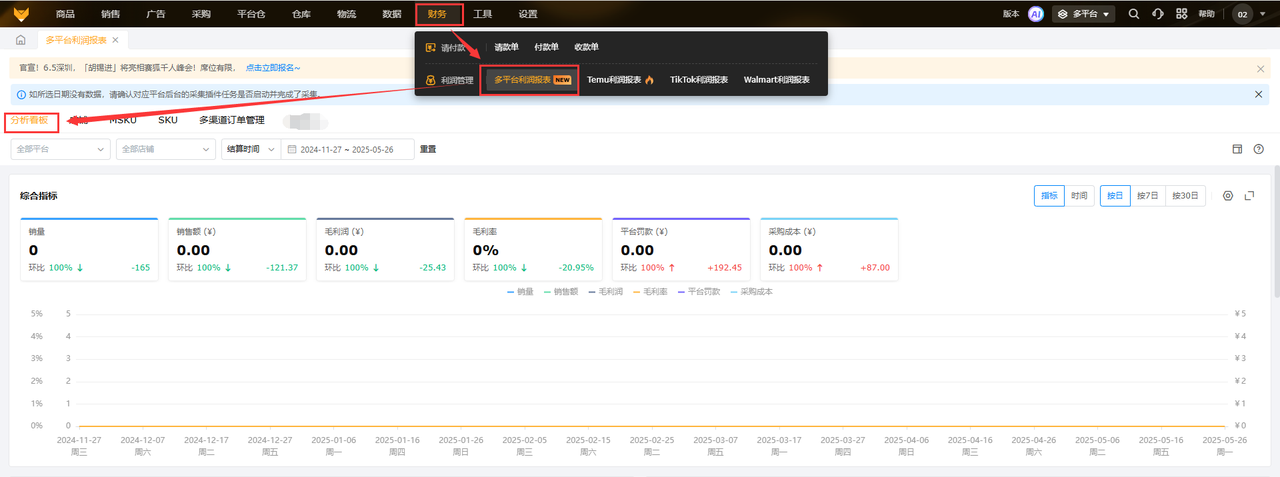Toggle the 采购成本 legend series
This screenshot has width=1280, height=477.
(750, 292)
